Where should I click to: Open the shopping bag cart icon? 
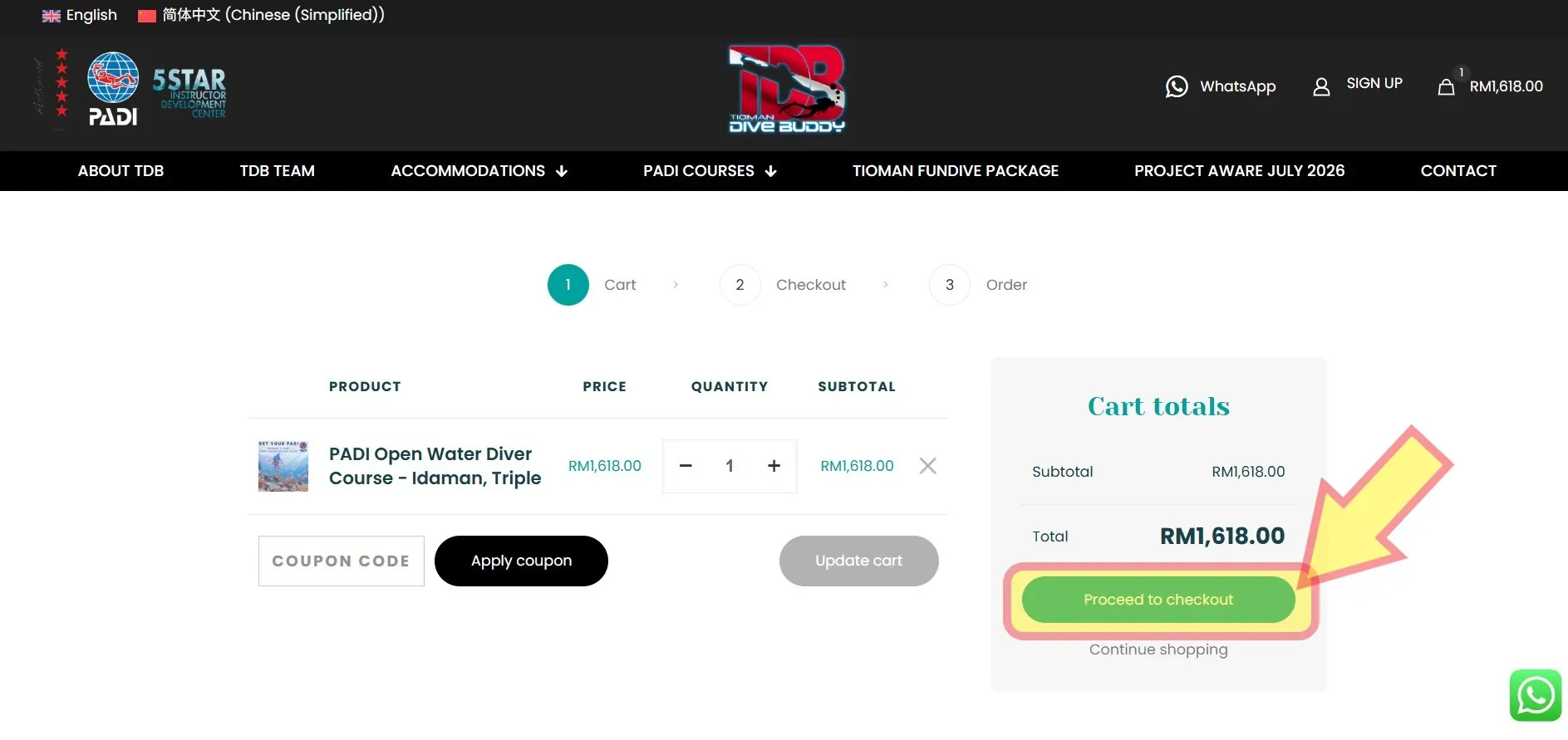(1447, 86)
